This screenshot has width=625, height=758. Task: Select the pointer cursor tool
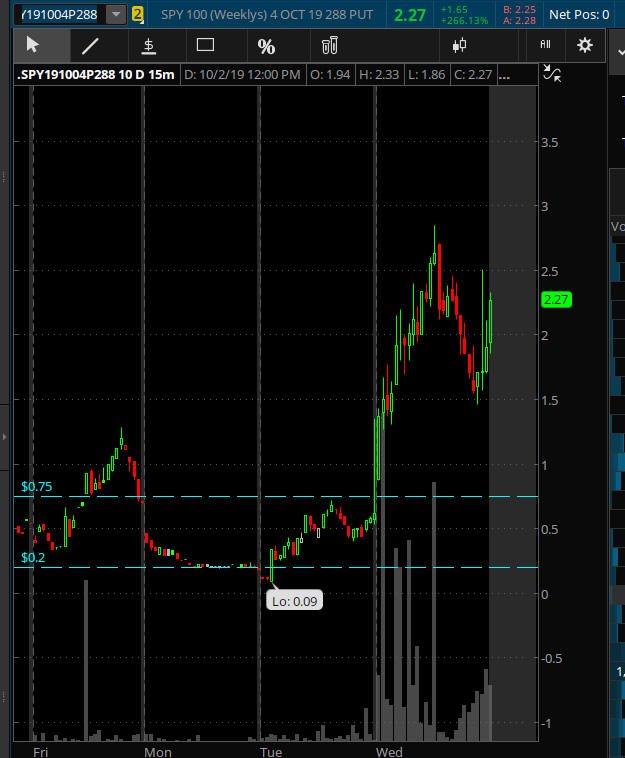point(33,45)
